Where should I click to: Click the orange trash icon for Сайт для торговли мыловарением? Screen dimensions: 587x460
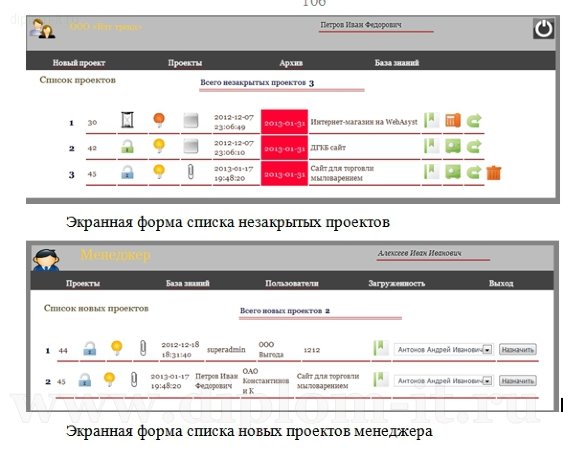pos(494,173)
